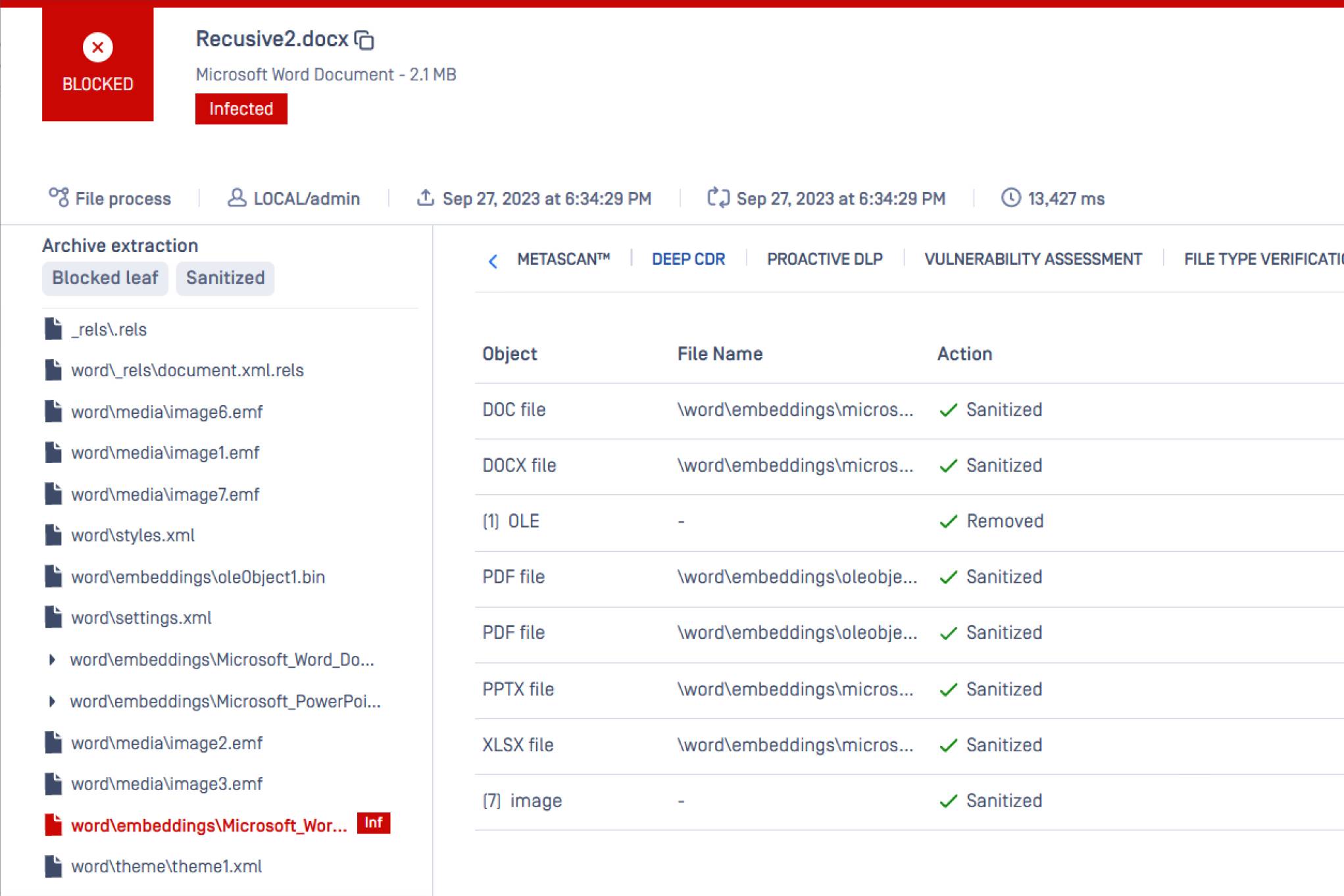
Task: Click the File process workflow icon
Action: point(59,197)
